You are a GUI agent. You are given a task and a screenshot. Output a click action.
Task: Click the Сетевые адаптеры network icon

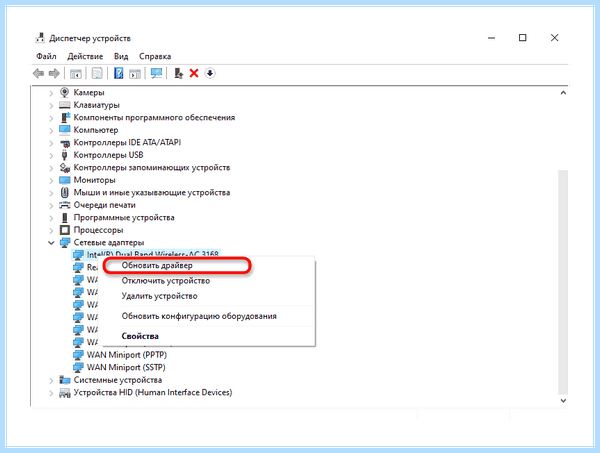(65, 243)
